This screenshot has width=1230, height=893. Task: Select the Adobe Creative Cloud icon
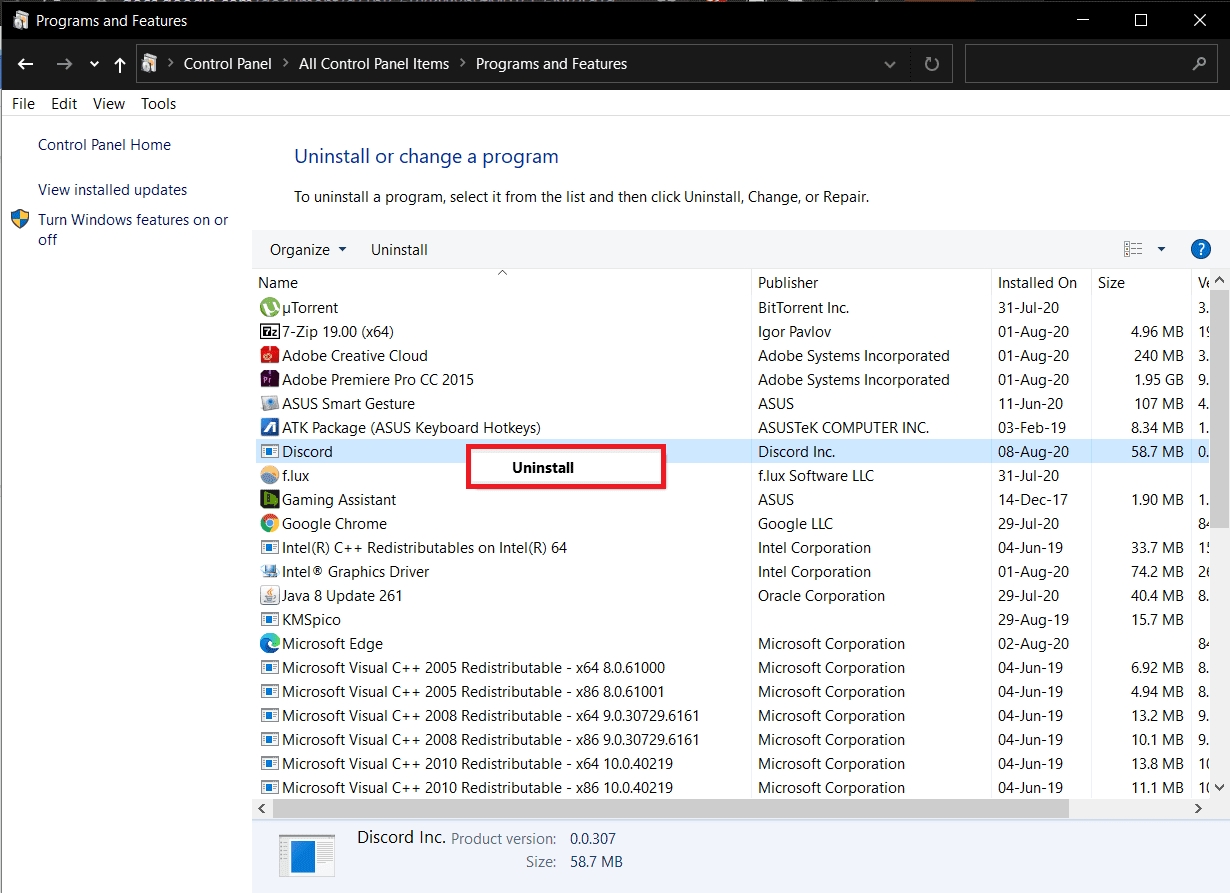(269, 356)
